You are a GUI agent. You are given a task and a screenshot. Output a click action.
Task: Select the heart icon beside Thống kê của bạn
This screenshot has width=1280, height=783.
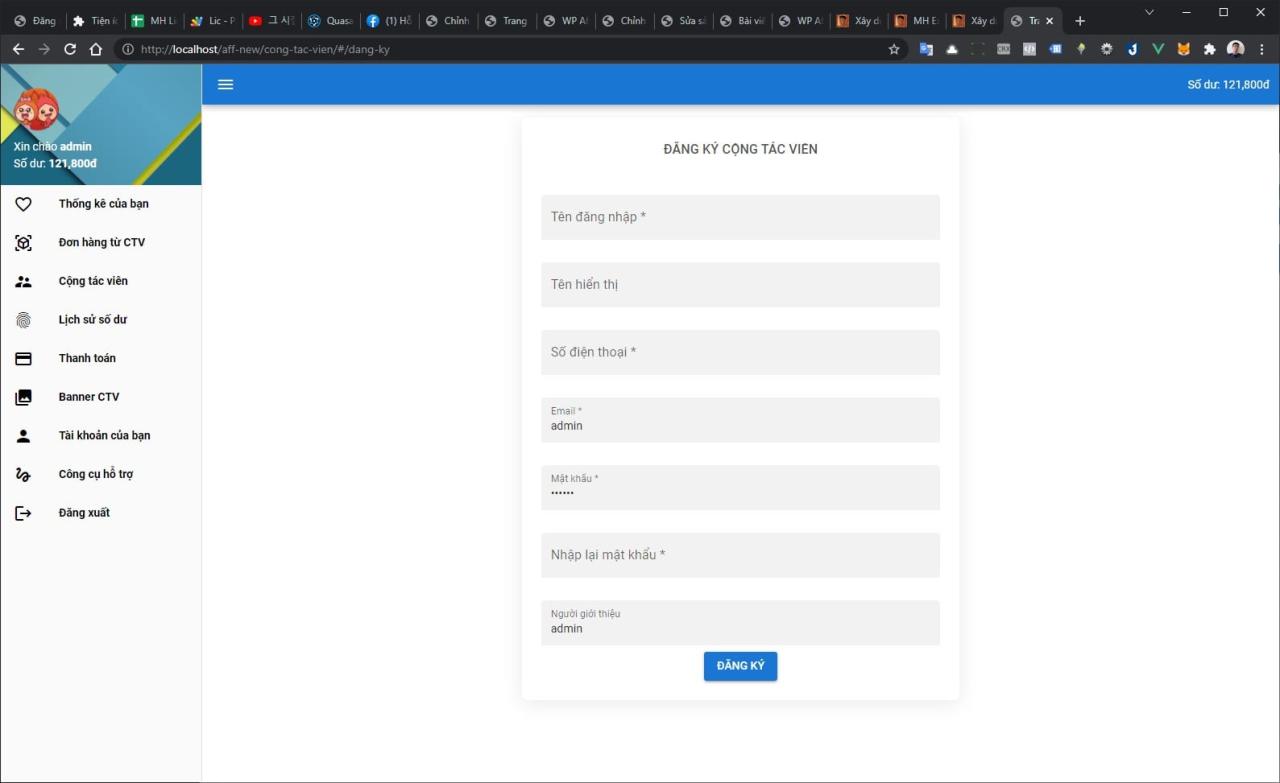pos(23,203)
